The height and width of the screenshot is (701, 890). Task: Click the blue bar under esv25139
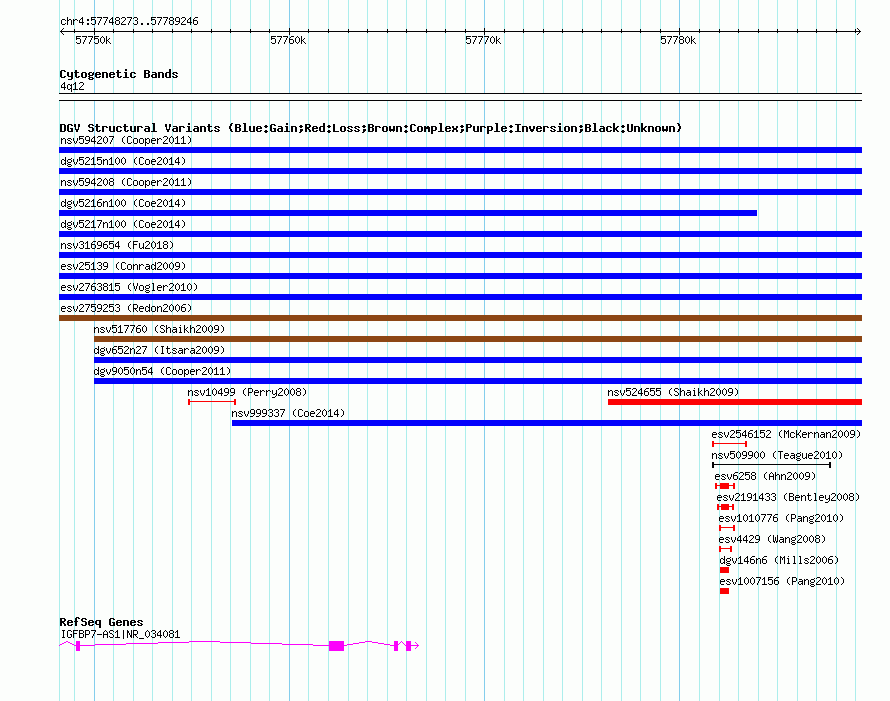click(x=460, y=276)
